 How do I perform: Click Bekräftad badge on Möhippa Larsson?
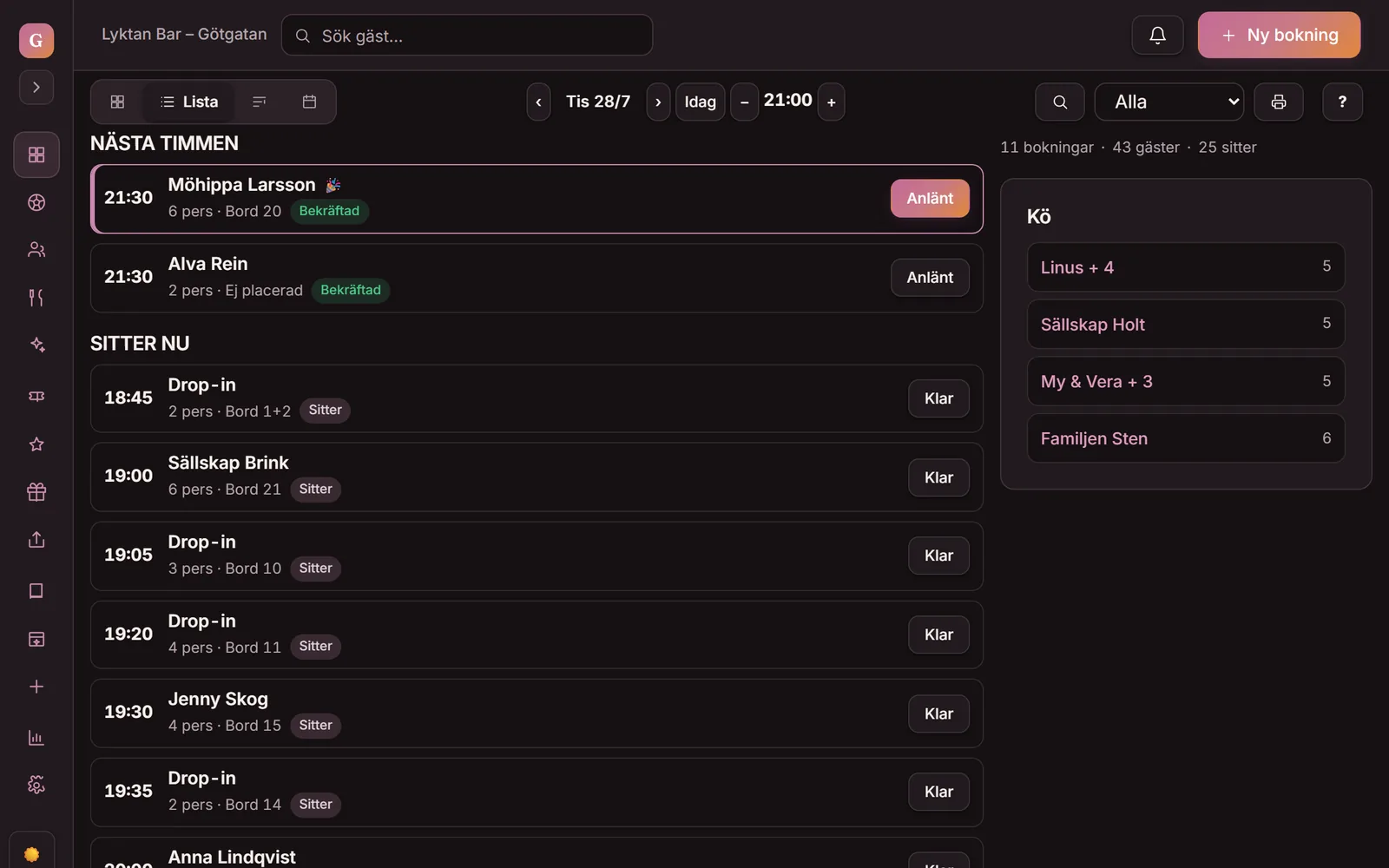pyautogui.click(x=329, y=211)
